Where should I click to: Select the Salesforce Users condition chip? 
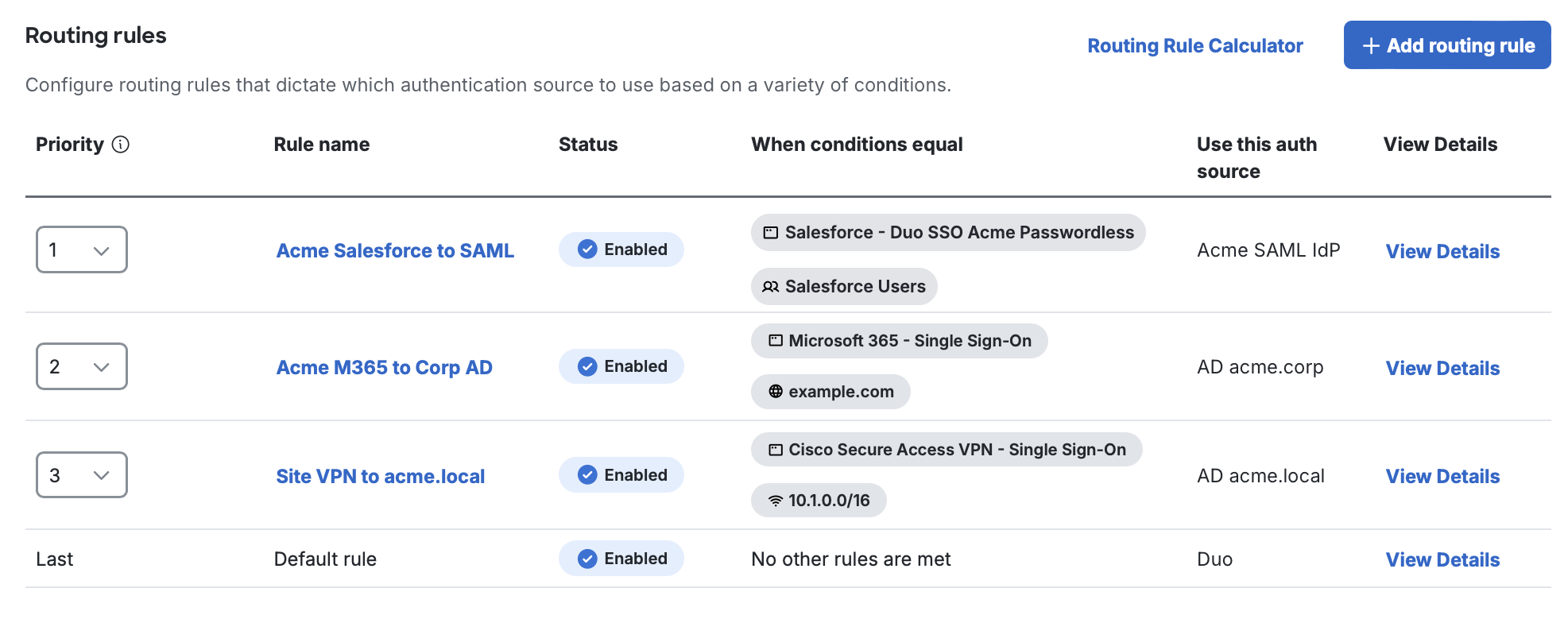click(x=844, y=287)
